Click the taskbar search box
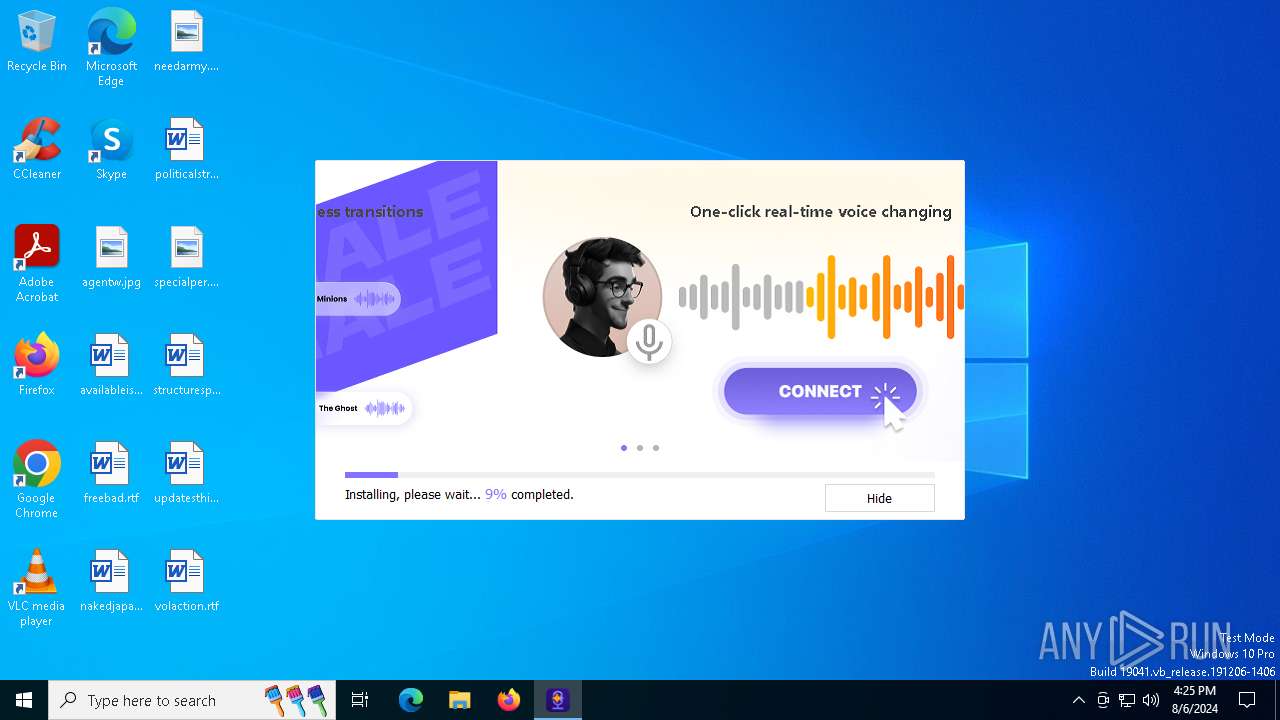The height and width of the screenshot is (720, 1280). (x=192, y=700)
